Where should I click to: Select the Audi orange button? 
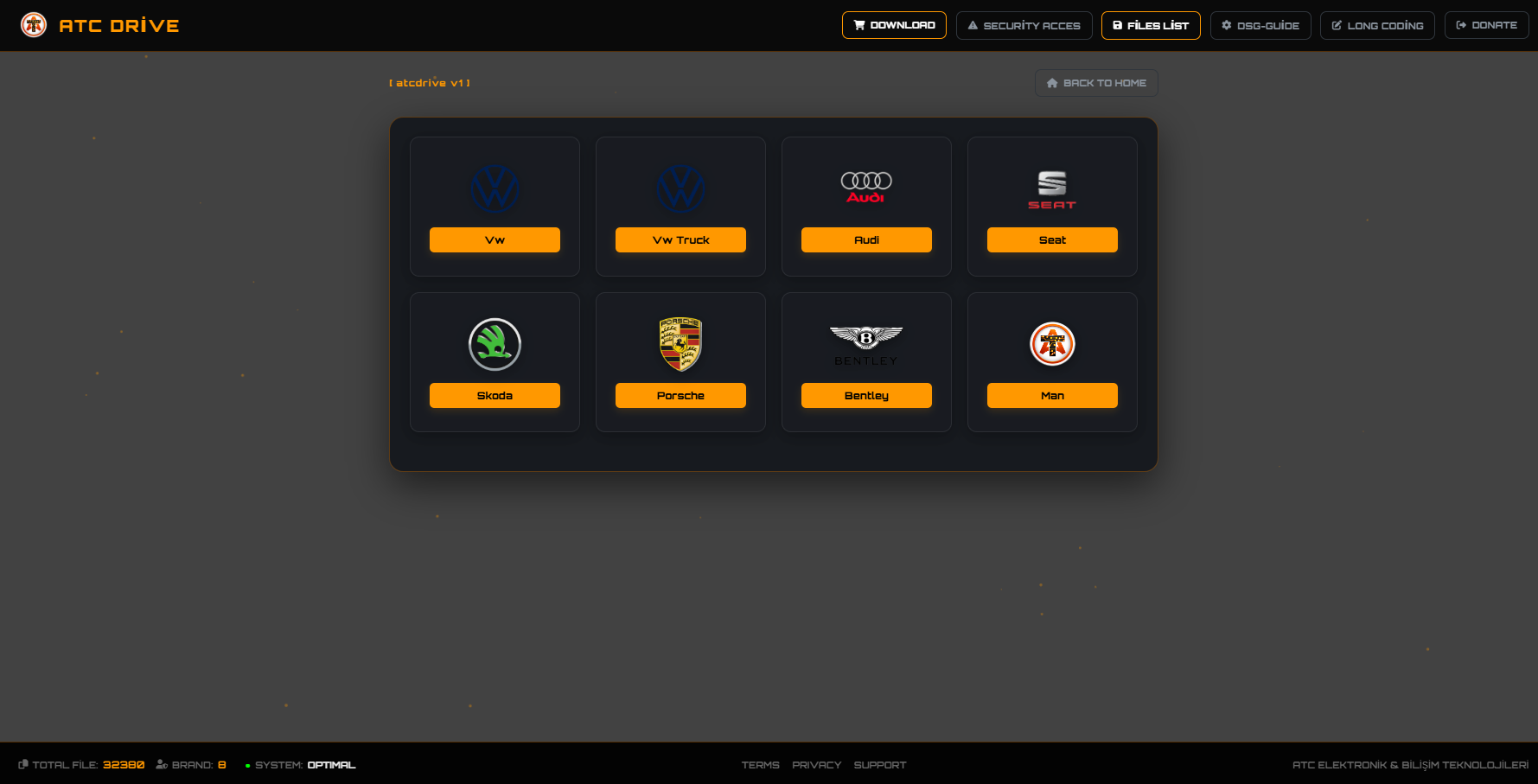866,239
